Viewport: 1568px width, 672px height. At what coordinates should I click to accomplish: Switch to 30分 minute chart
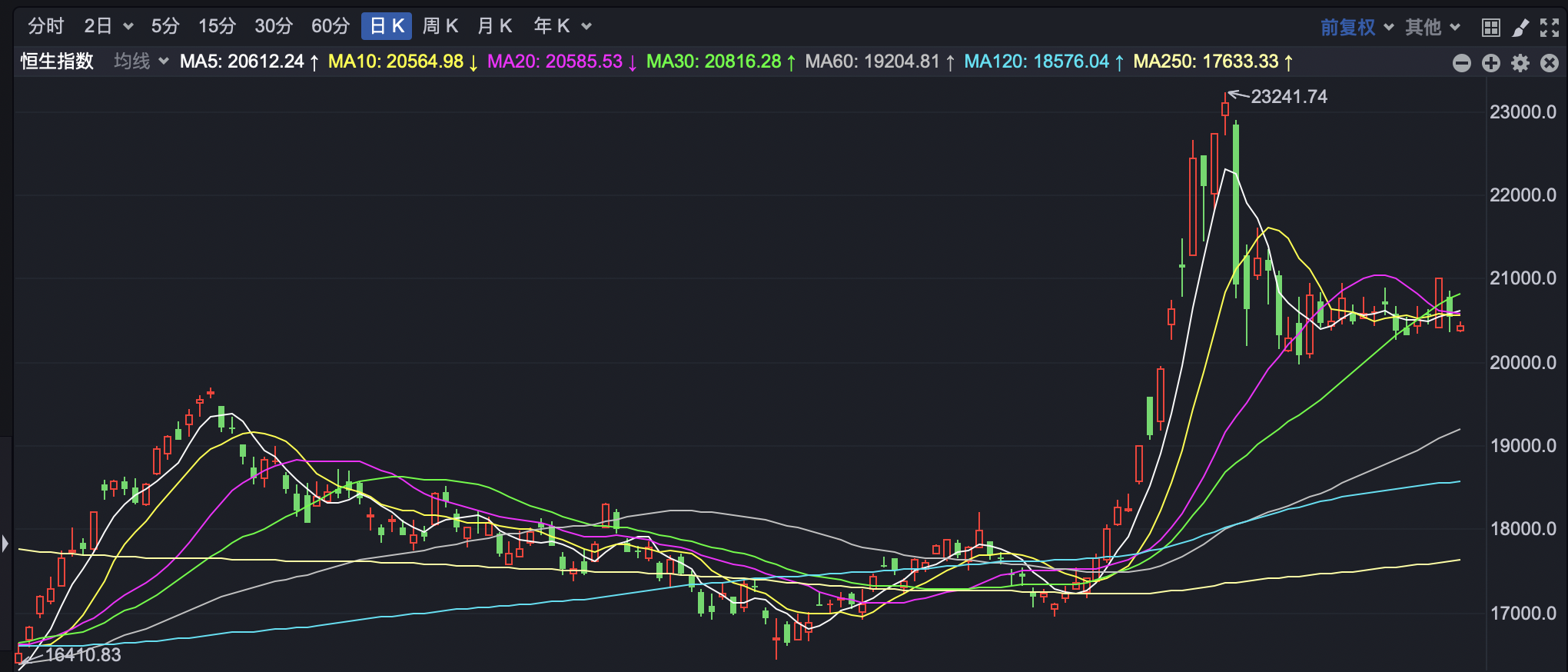[x=274, y=26]
